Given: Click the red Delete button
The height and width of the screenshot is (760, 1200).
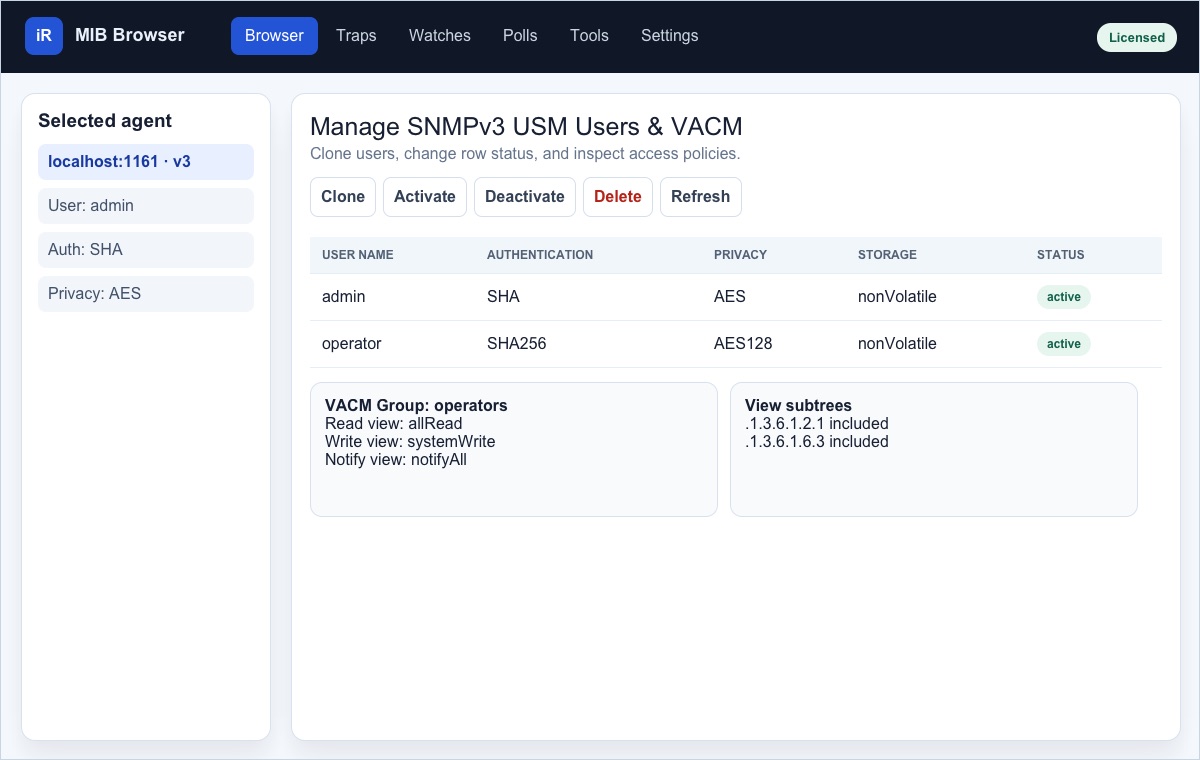Looking at the screenshot, I should click(618, 197).
